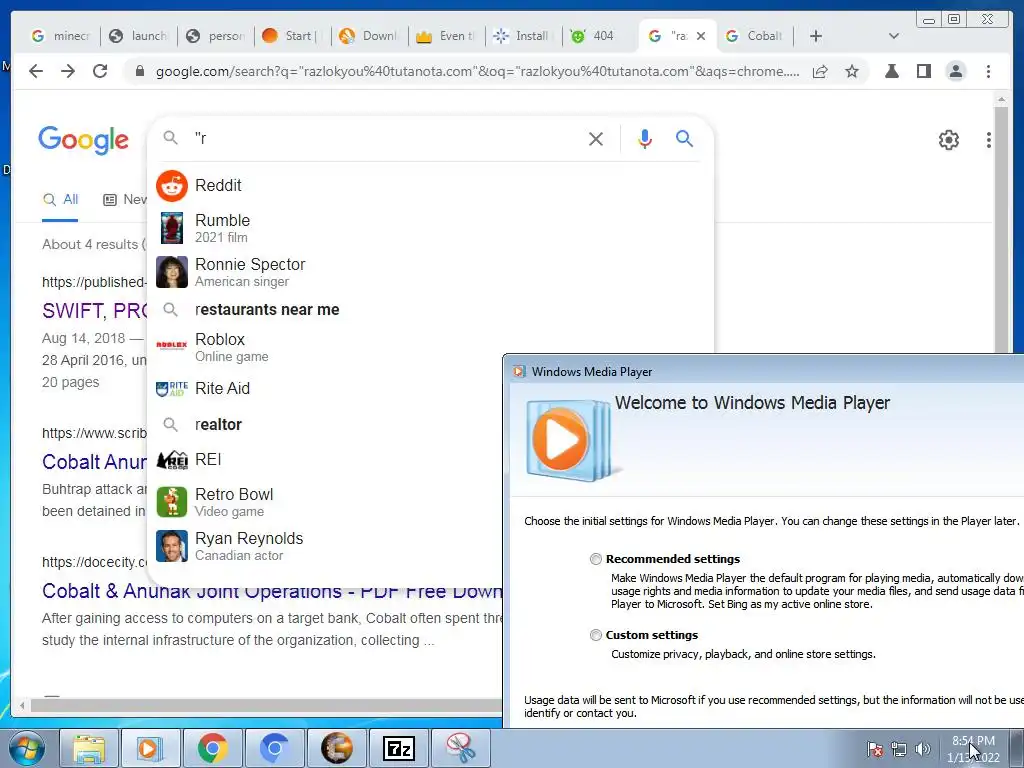Close the active Google search tab

tap(701, 36)
